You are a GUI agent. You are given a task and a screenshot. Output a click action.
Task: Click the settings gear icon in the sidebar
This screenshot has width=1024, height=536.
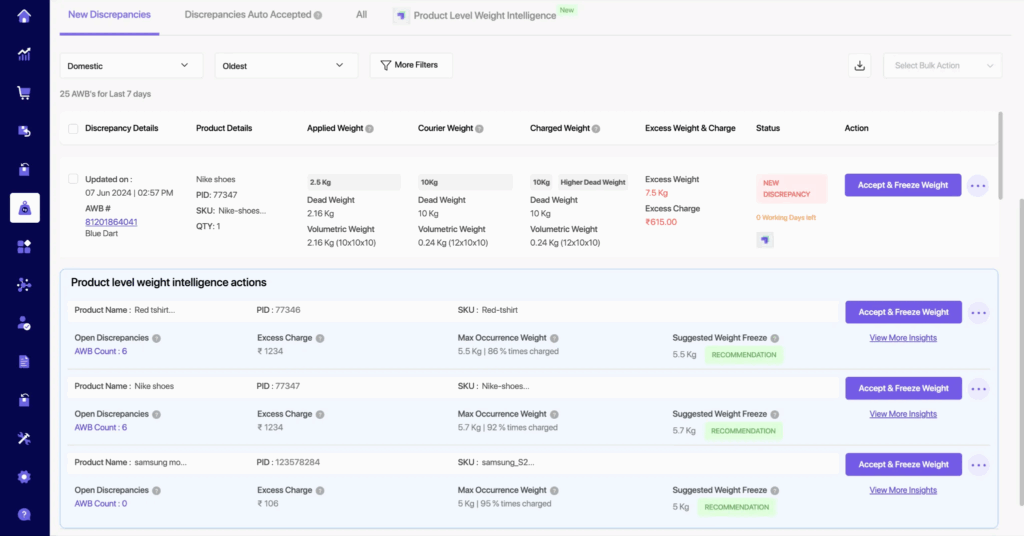[24, 477]
